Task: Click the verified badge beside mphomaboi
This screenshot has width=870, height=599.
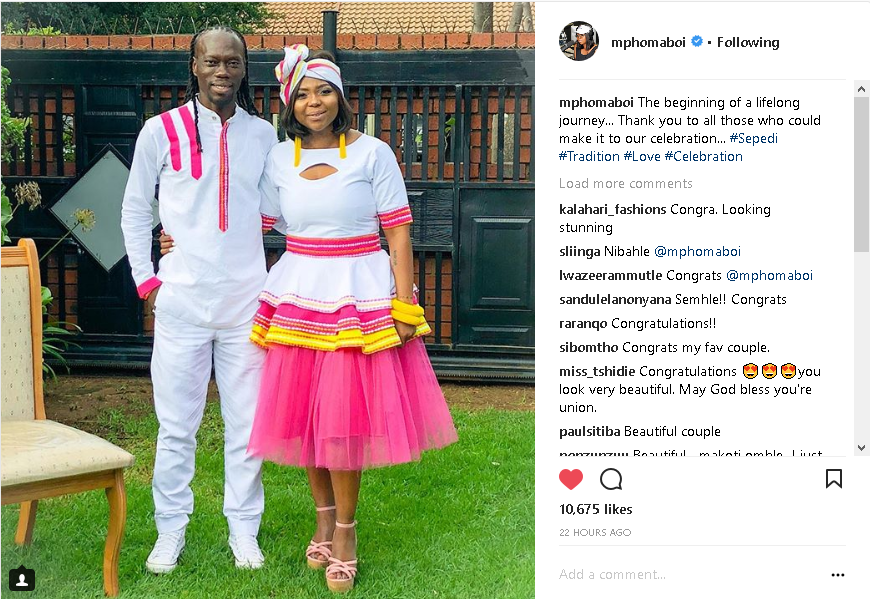Action: coord(697,42)
